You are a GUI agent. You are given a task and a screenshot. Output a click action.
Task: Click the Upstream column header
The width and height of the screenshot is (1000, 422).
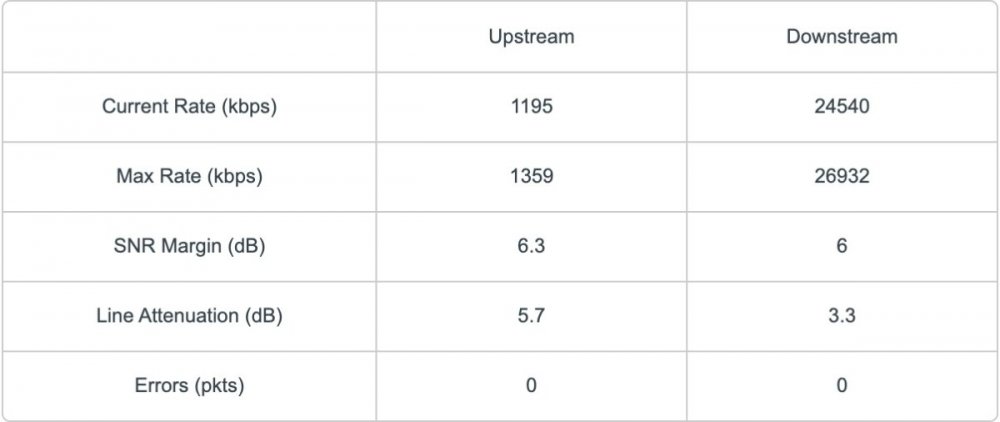point(531,37)
